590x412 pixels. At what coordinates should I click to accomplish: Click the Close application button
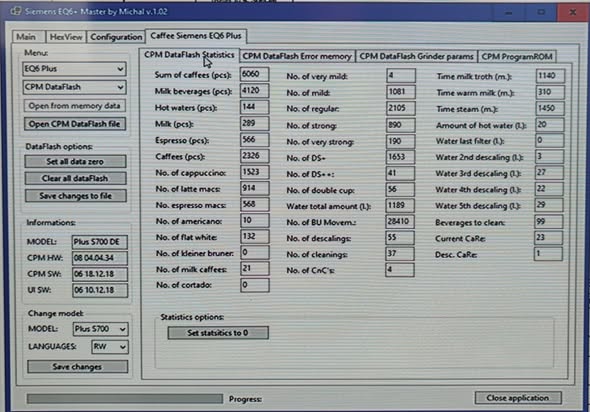pyautogui.click(x=518, y=398)
